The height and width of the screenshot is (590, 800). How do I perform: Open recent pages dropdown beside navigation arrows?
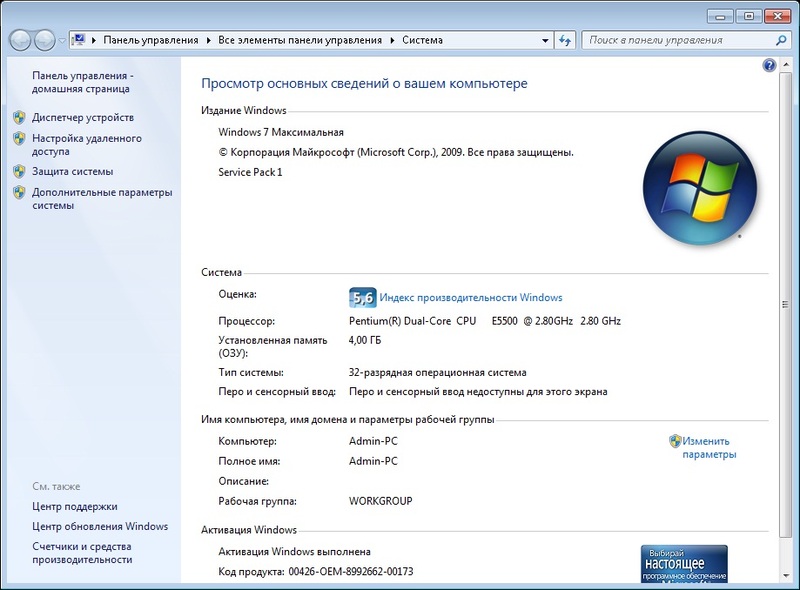click(62, 40)
